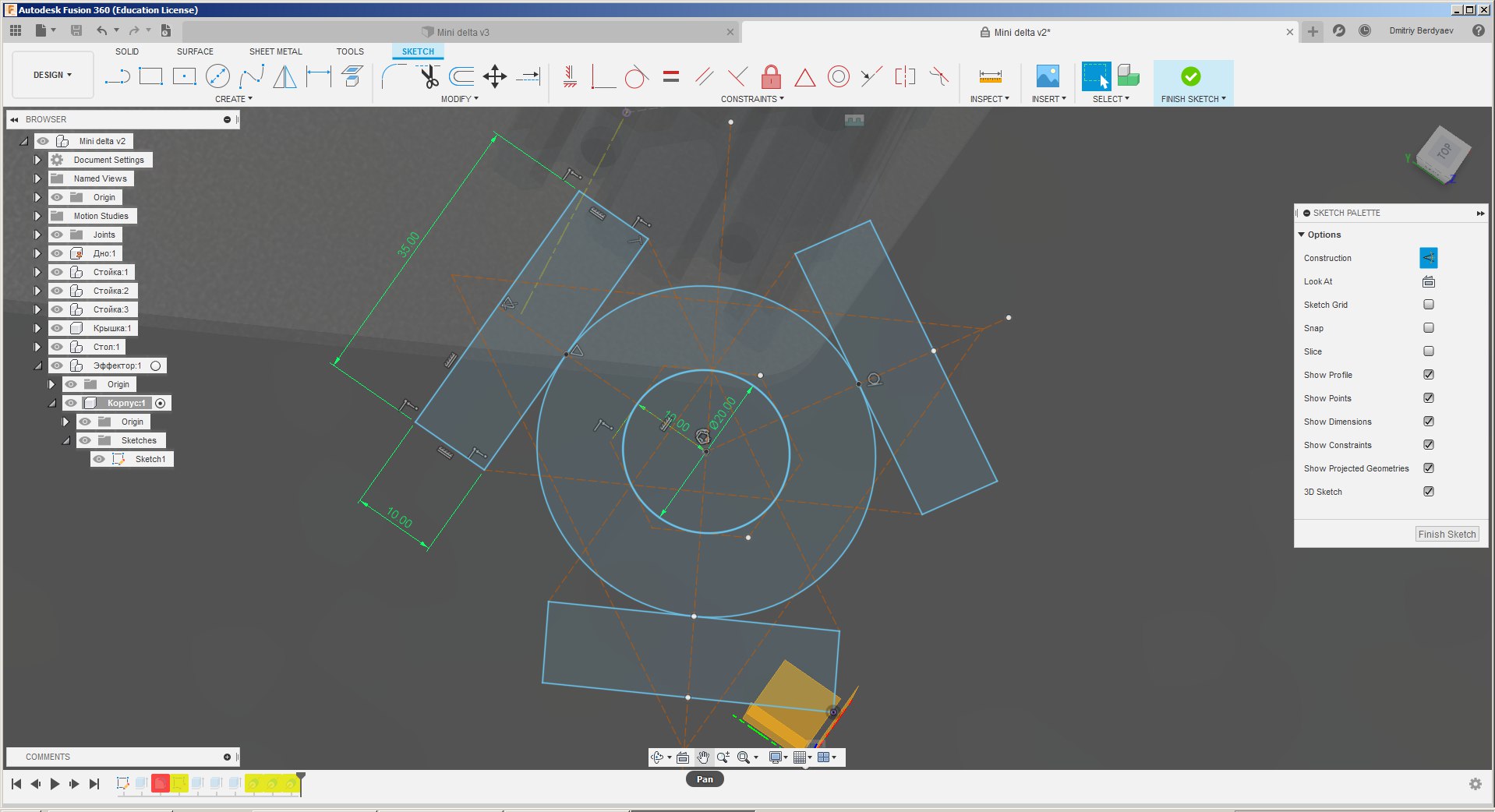Apply the Fix/Unfix lock constraint
This screenshot has width=1495, height=812.
pos(771,76)
